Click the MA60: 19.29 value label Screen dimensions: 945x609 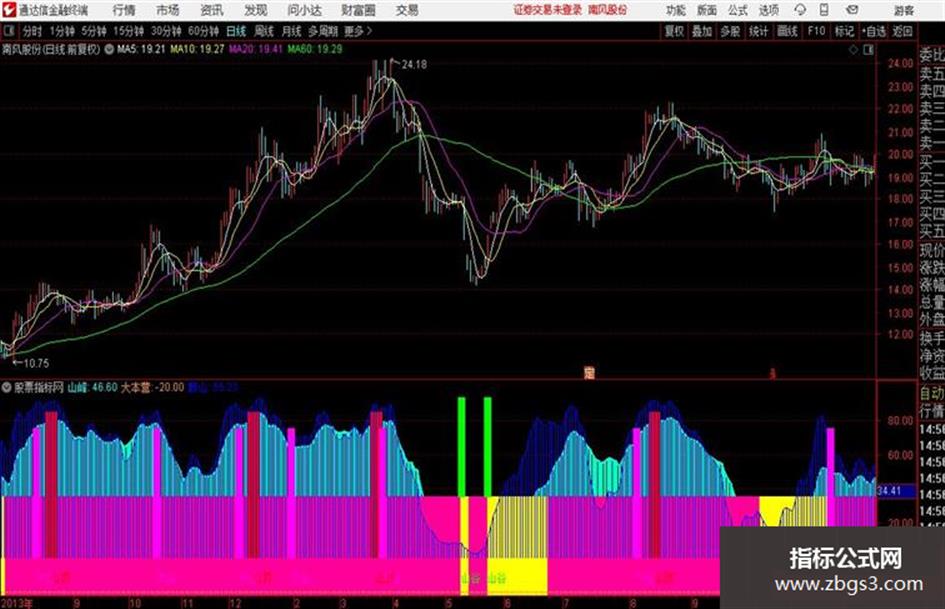(315, 49)
